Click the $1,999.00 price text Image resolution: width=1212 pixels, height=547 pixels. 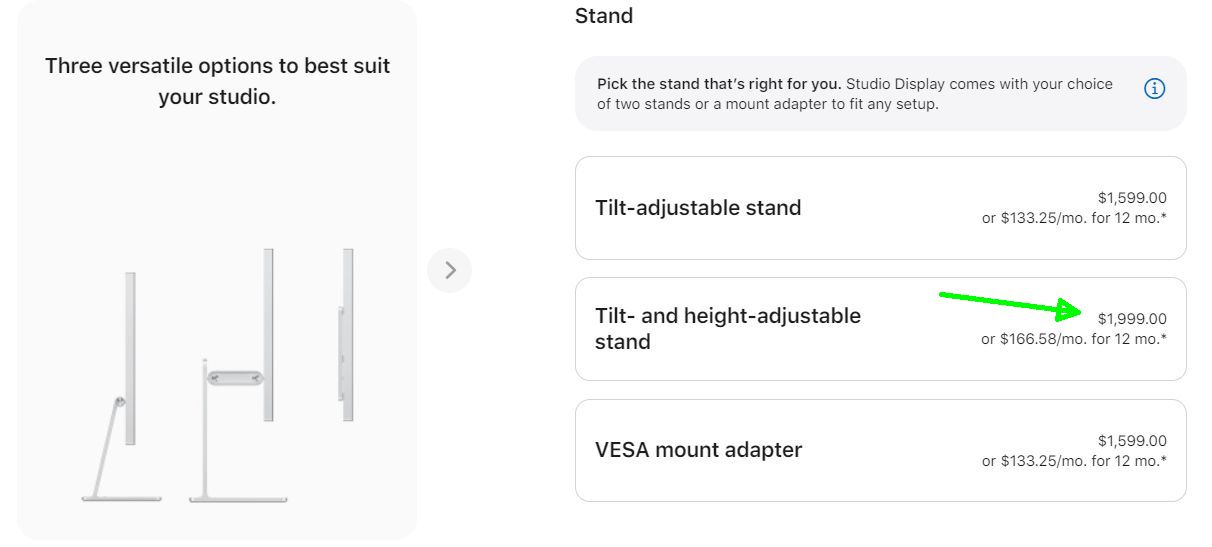pyautogui.click(x=1132, y=319)
